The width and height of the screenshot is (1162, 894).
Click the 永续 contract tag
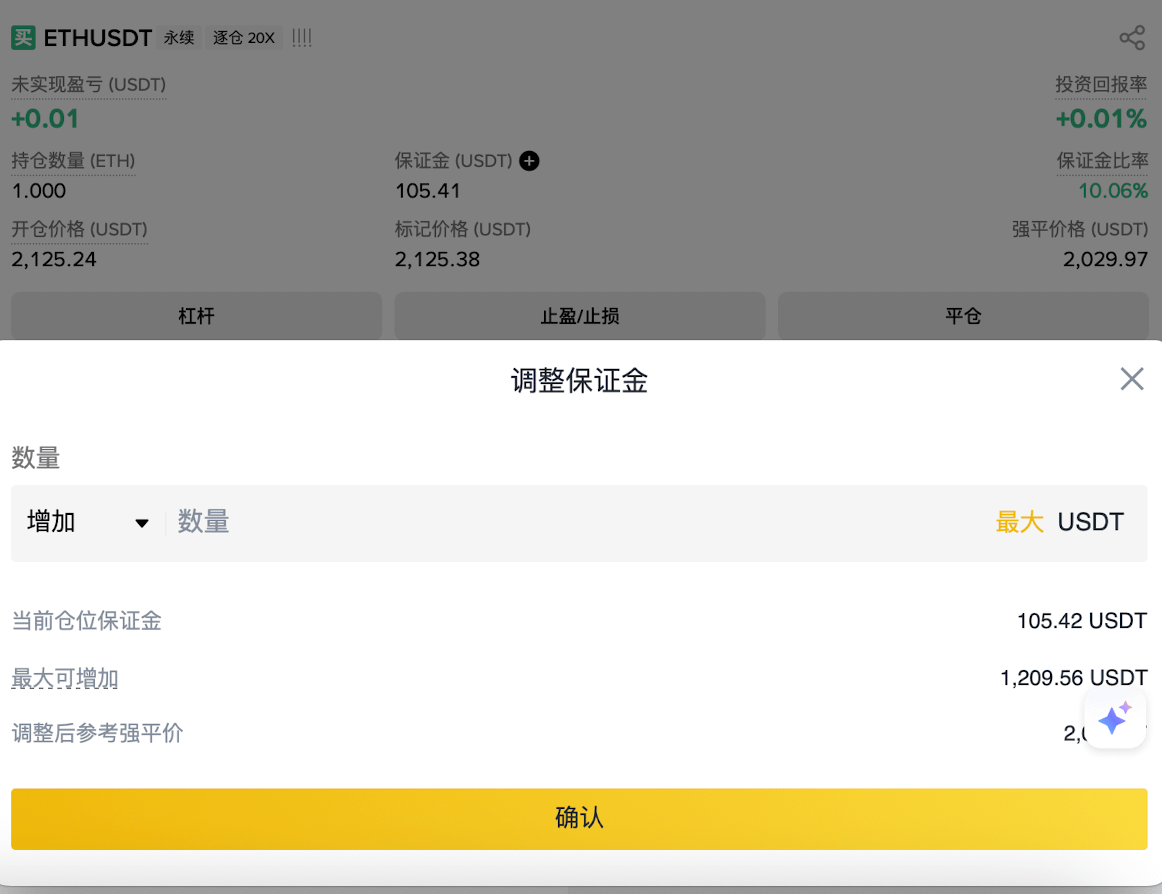pyautogui.click(x=179, y=38)
